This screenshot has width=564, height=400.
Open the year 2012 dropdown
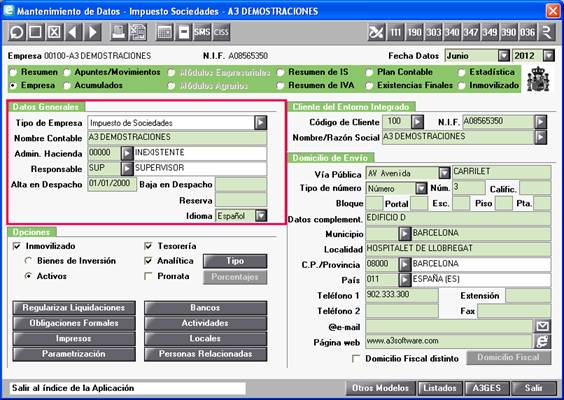pos(549,56)
